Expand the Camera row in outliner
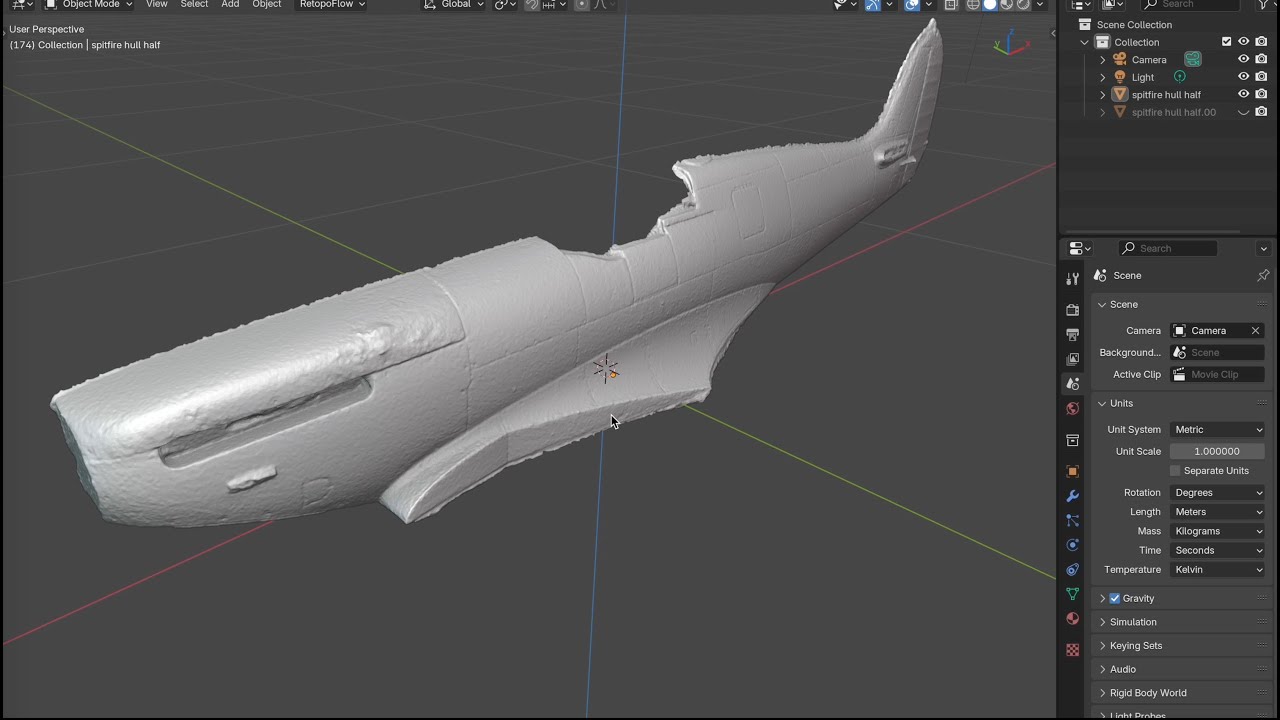Image resolution: width=1280 pixels, height=720 pixels. (1103, 59)
